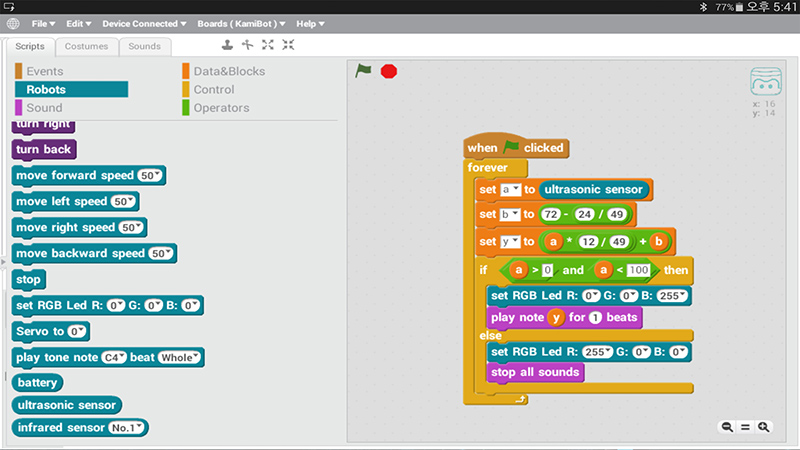Open the File menu
800x450 pixels.
(46, 23)
